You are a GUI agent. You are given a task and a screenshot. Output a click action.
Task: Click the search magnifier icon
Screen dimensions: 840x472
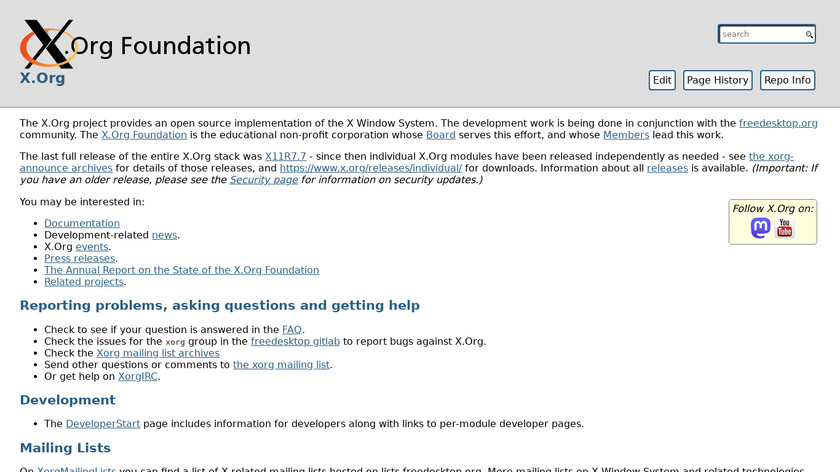point(809,34)
